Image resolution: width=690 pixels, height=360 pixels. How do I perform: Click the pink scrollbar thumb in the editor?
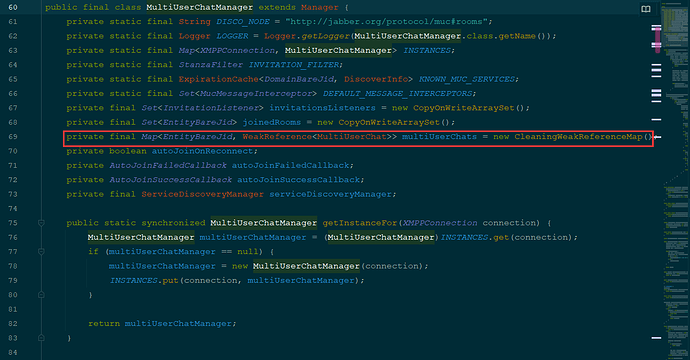657,39
